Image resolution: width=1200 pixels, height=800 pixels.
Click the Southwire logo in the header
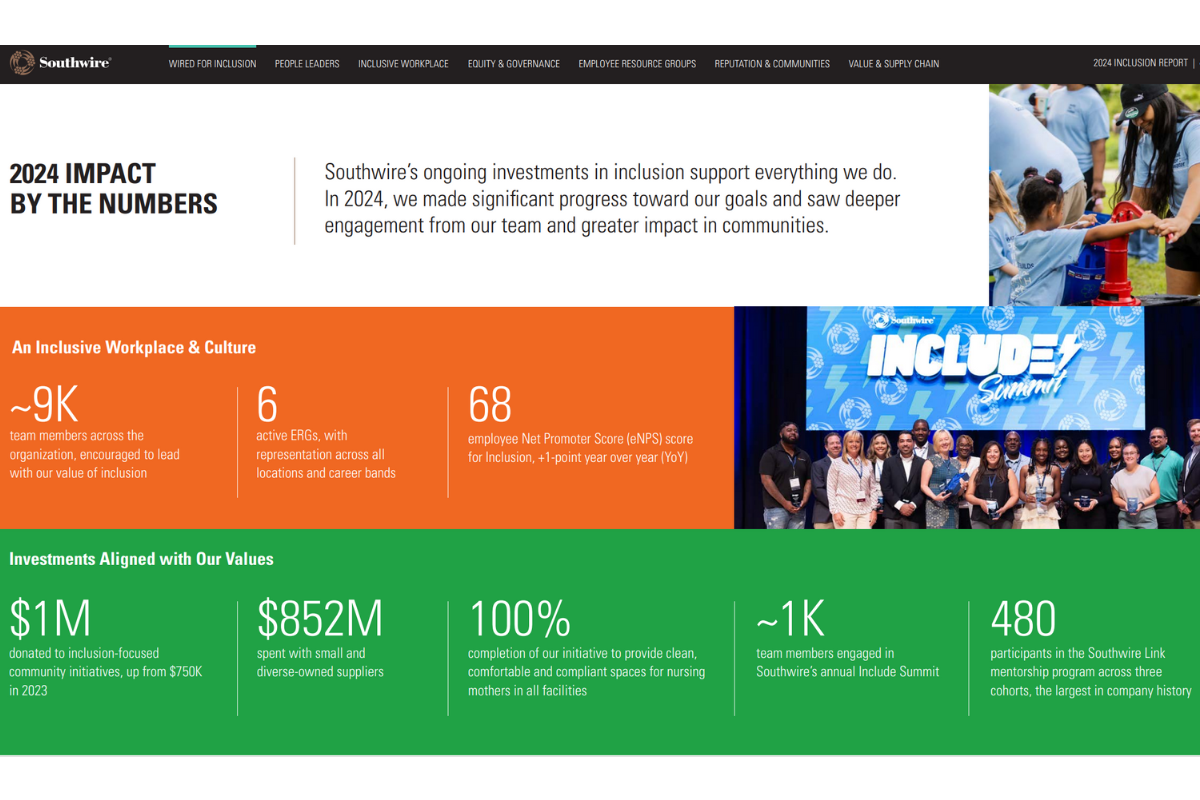[x=61, y=63]
